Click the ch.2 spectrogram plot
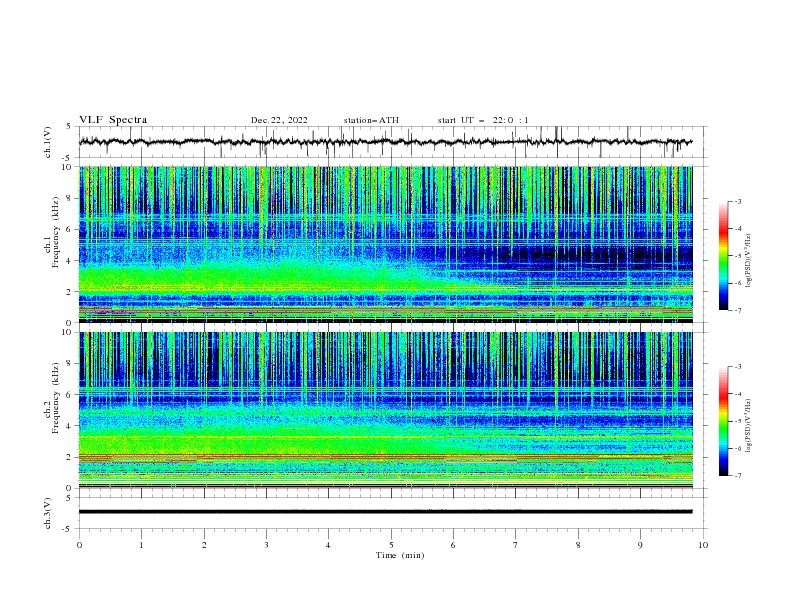 385,410
